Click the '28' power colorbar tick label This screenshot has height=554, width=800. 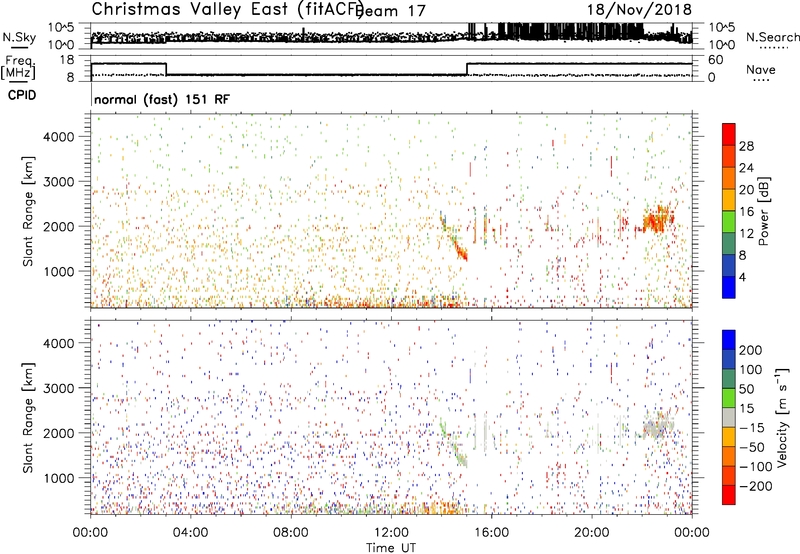(746, 146)
